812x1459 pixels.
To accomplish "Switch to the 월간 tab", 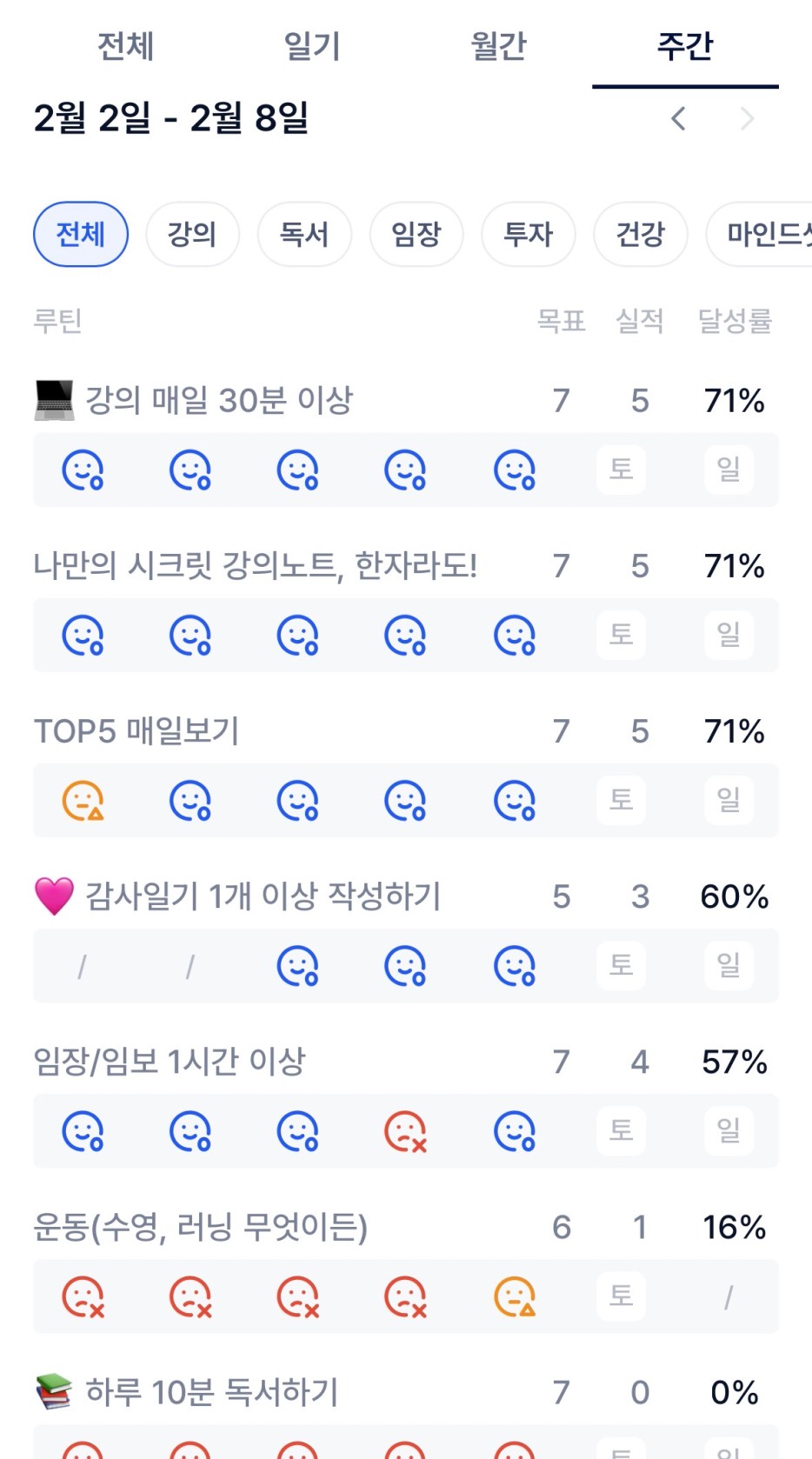I will tap(498, 46).
